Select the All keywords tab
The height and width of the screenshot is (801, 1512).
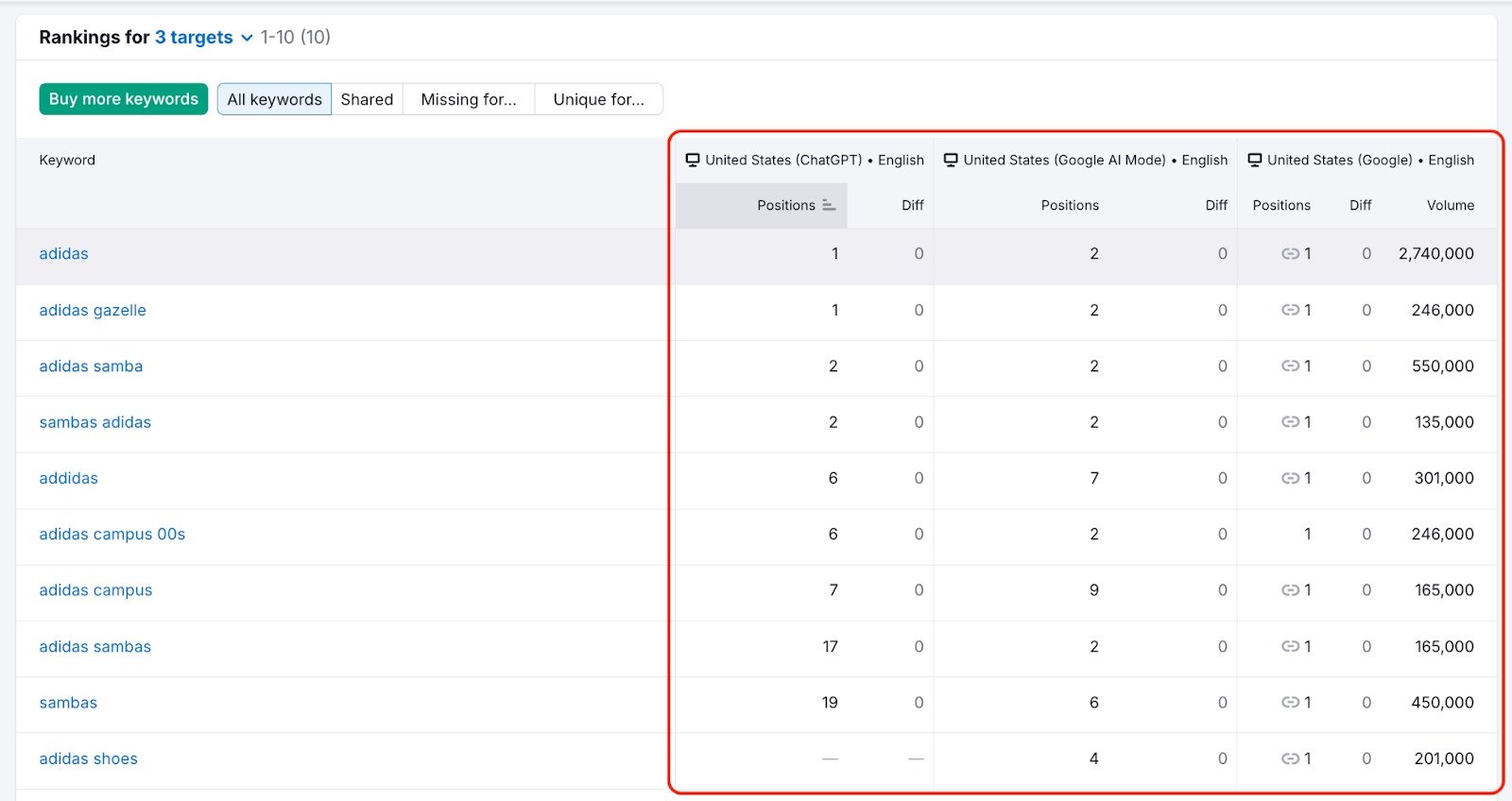pos(274,99)
